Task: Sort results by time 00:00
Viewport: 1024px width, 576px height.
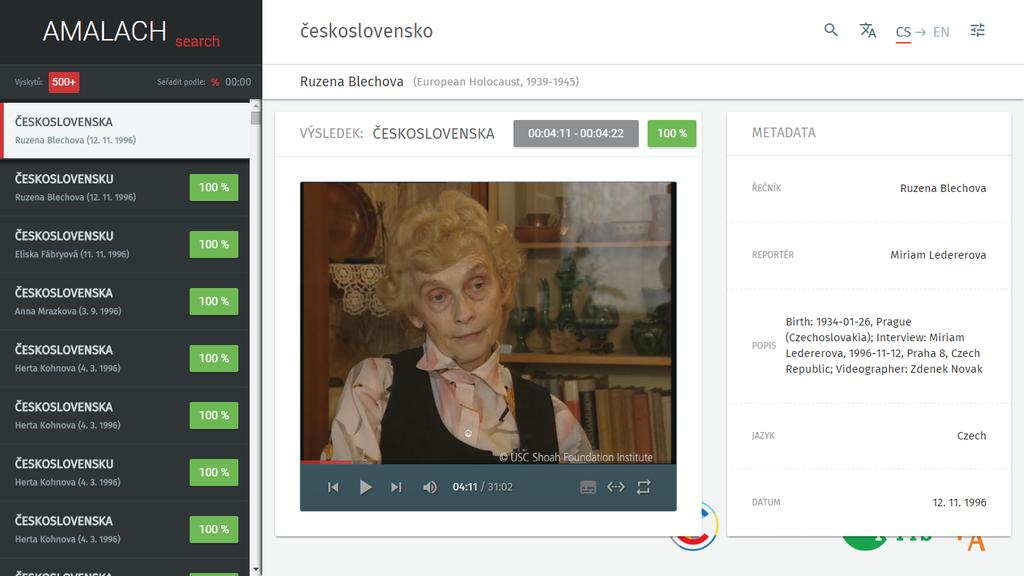Action: pos(238,82)
